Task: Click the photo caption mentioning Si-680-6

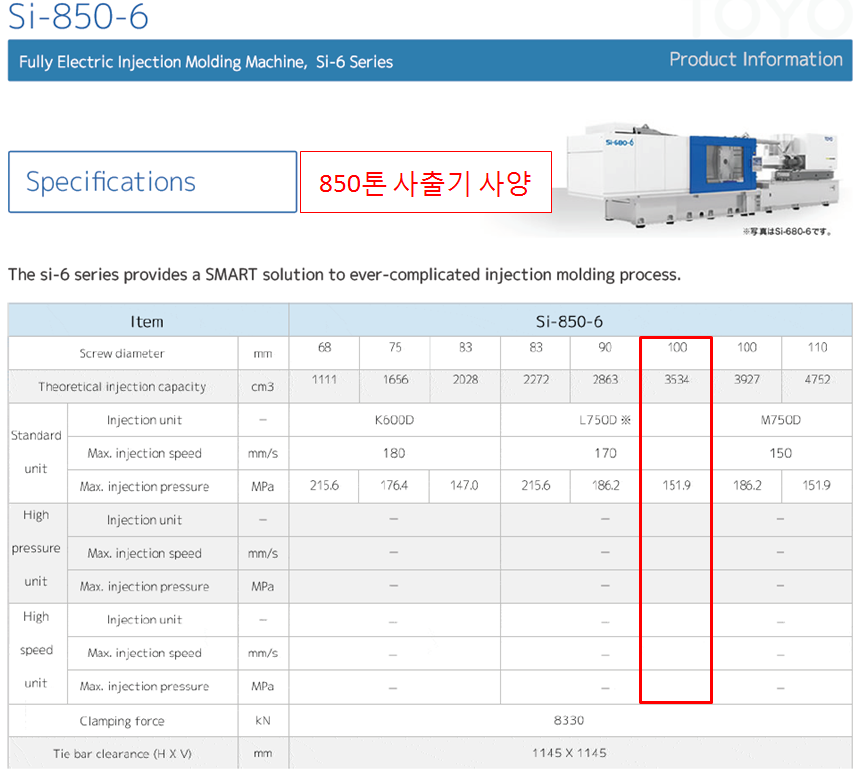Action: [x=787, y=232]
